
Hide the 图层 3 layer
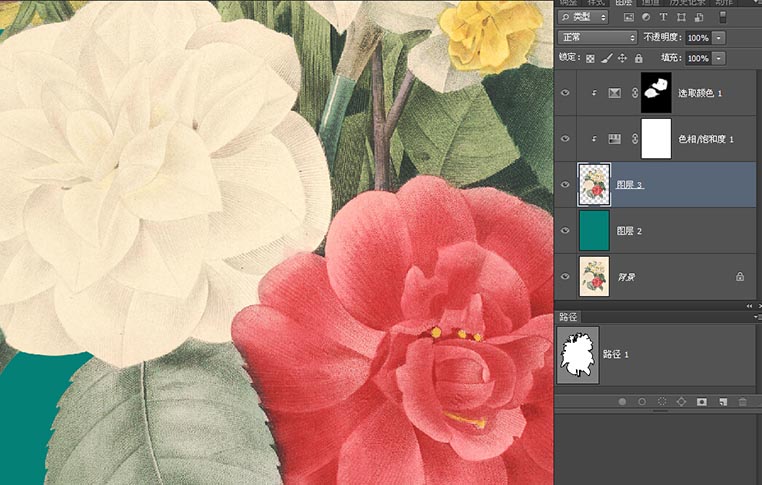[565, 185]
